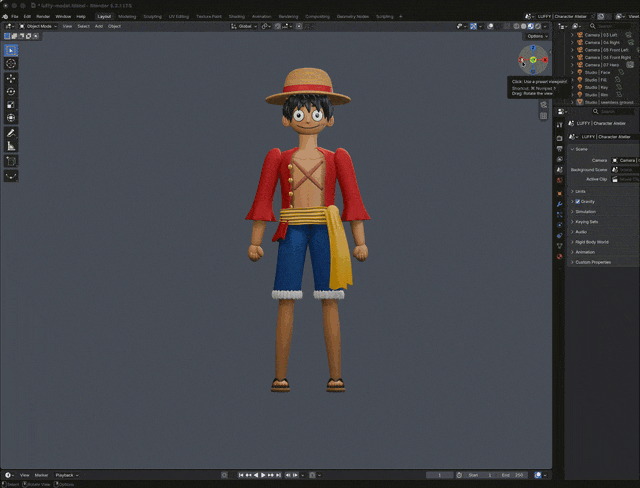This screenshot has width=640, height=488.
Task: Open the Global transform orientation dropdown
Action: 244,26
